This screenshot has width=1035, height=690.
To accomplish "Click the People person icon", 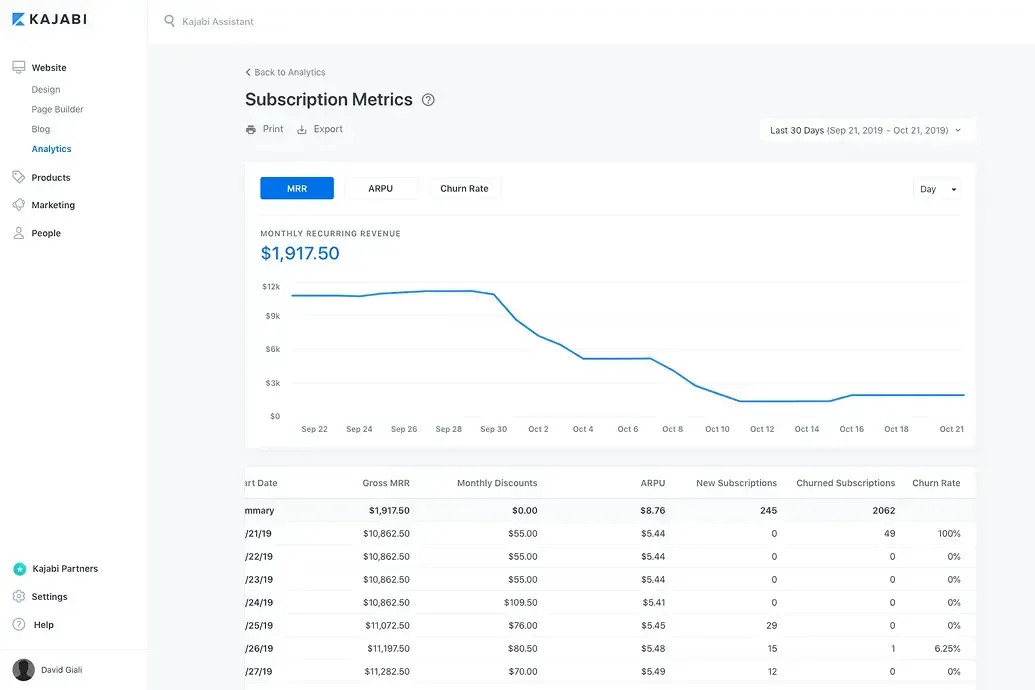I will [x=19, y=233].
